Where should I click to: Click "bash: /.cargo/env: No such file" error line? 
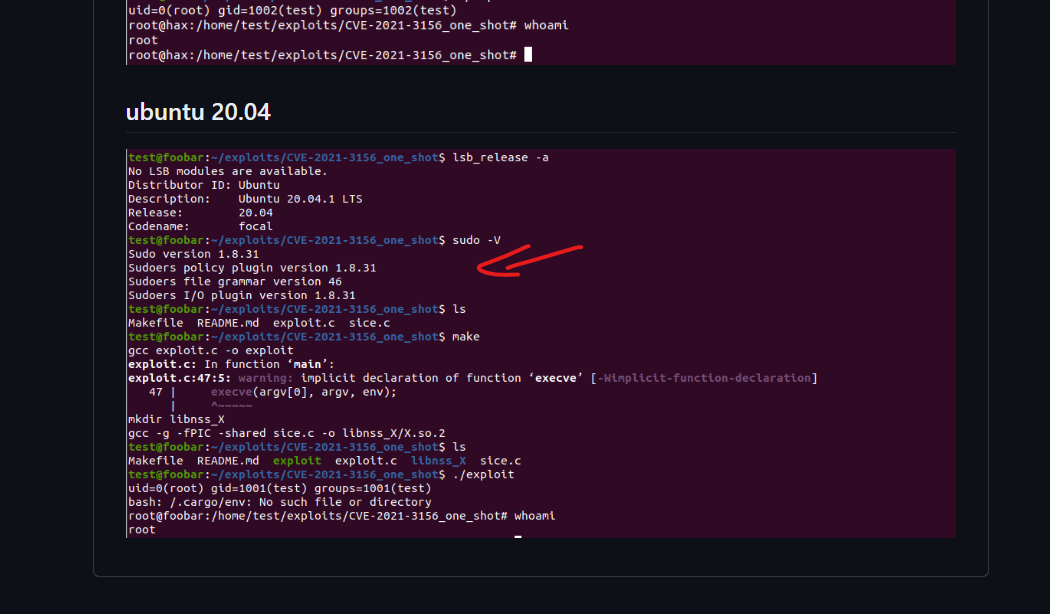(279, 502)
